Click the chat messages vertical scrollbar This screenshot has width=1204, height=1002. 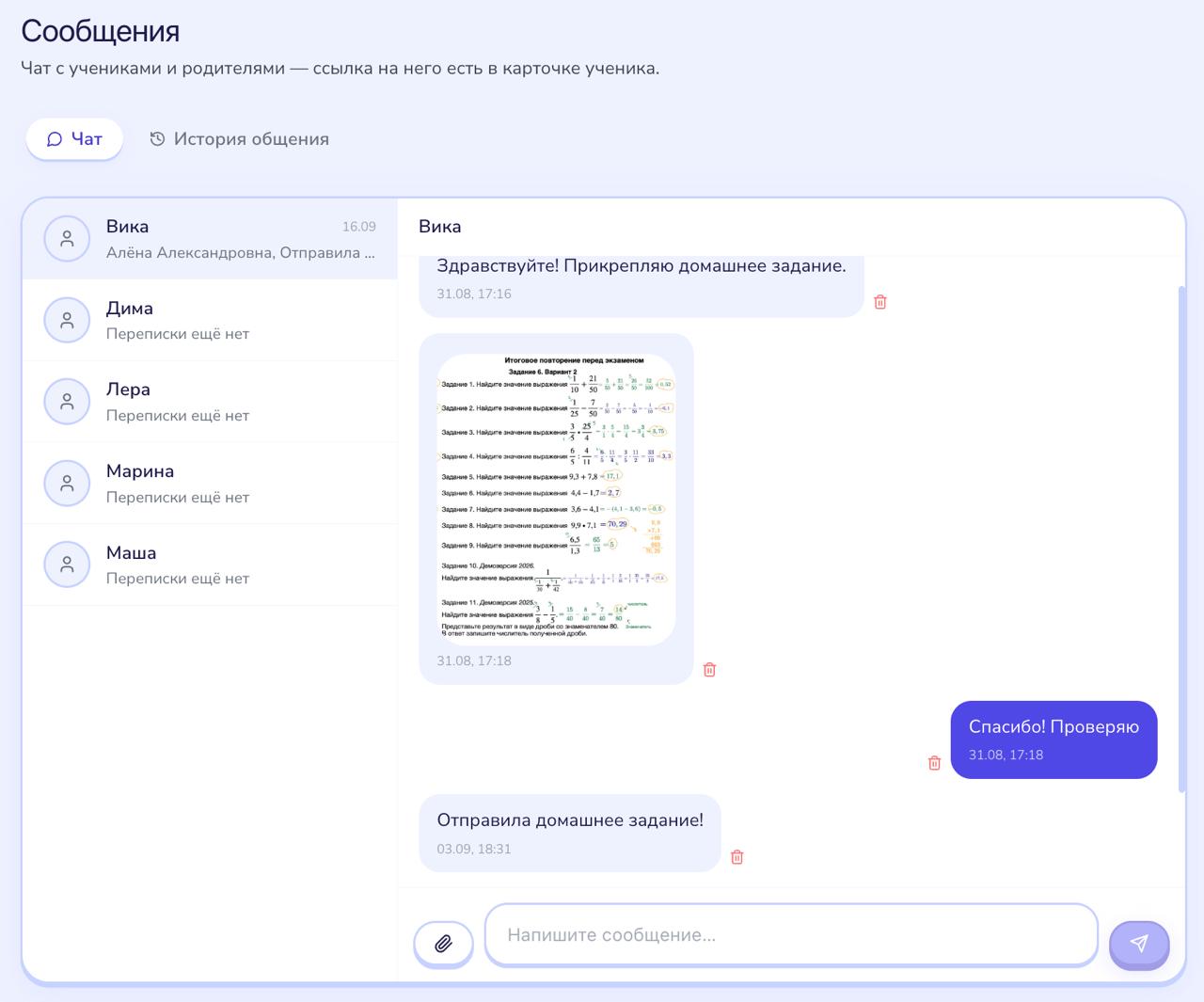(1181, 539)
